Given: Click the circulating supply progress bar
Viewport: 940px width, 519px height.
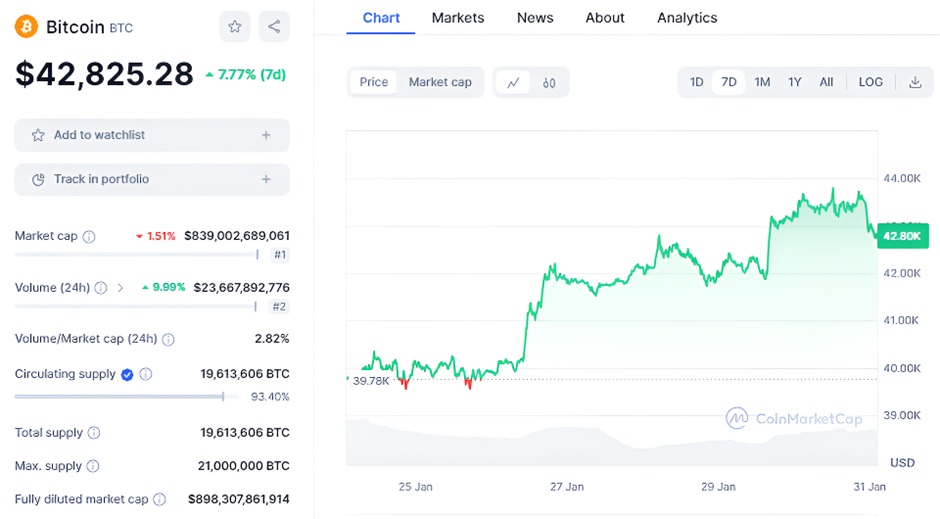Looking at the screenshot, I should [119, 397].
